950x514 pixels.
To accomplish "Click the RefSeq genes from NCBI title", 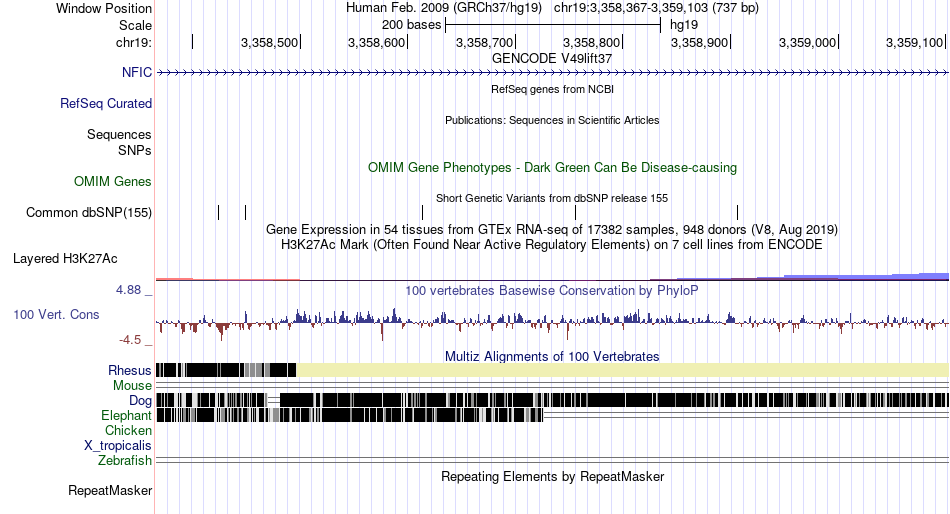I will [552, 89].
